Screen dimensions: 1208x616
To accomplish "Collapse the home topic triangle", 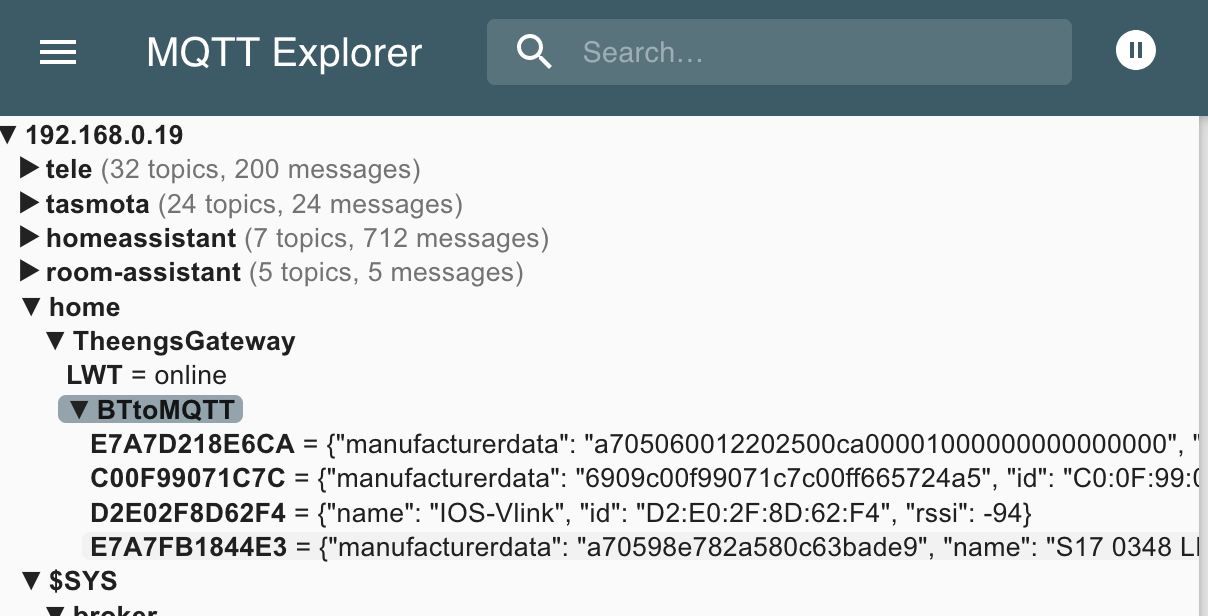I will click(32, 307).
